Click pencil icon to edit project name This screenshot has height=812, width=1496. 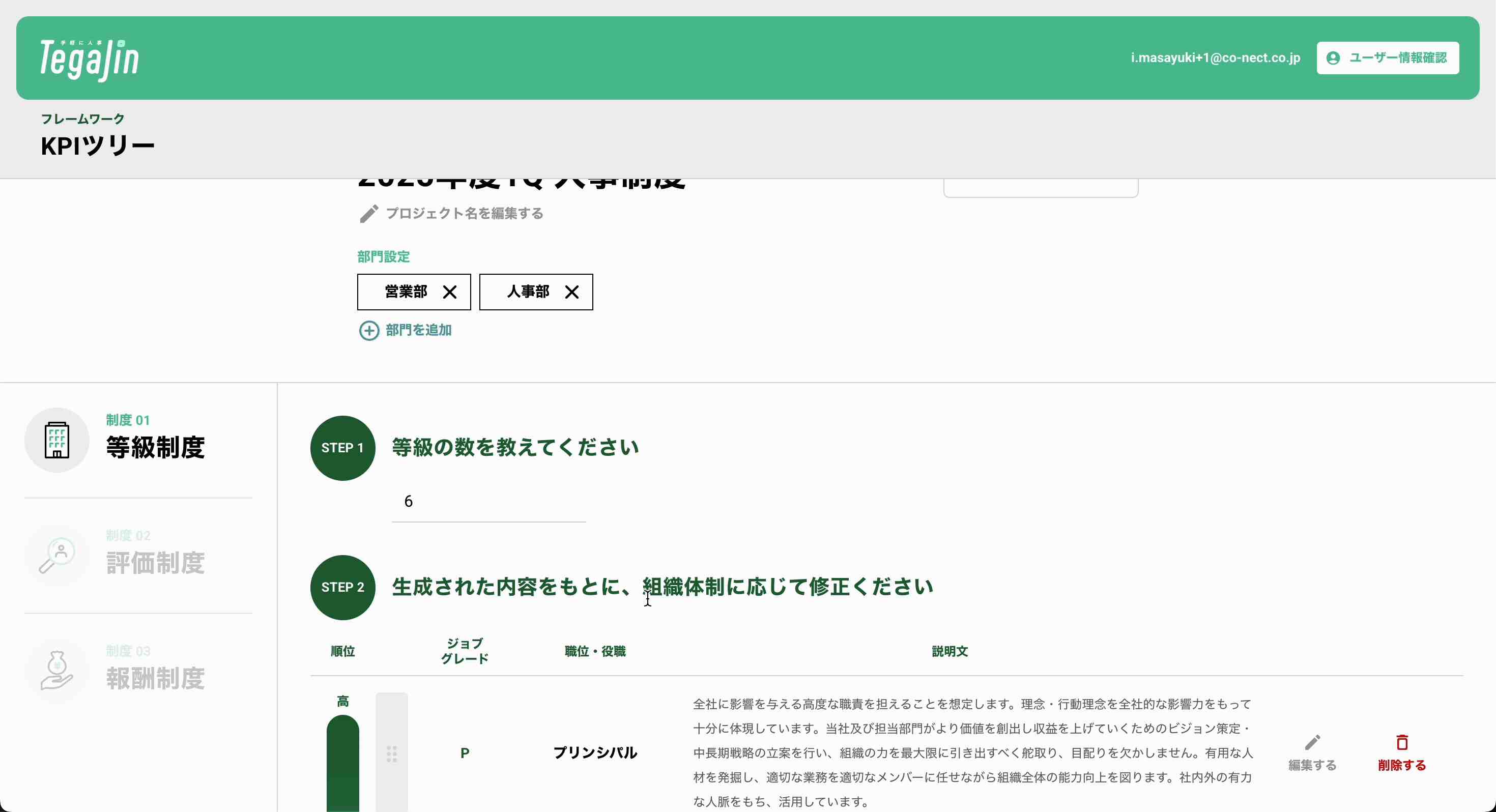tap(369, 214)
